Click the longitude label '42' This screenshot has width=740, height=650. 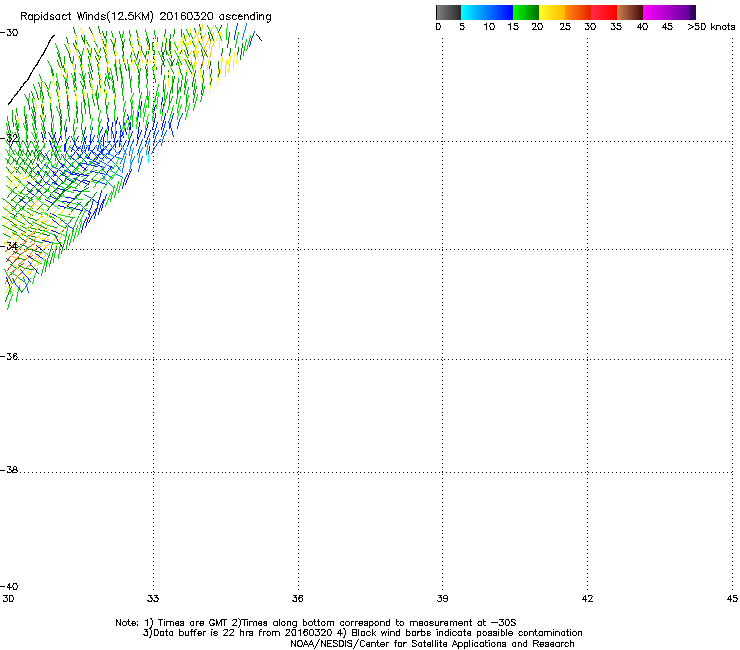click(587, 599)
